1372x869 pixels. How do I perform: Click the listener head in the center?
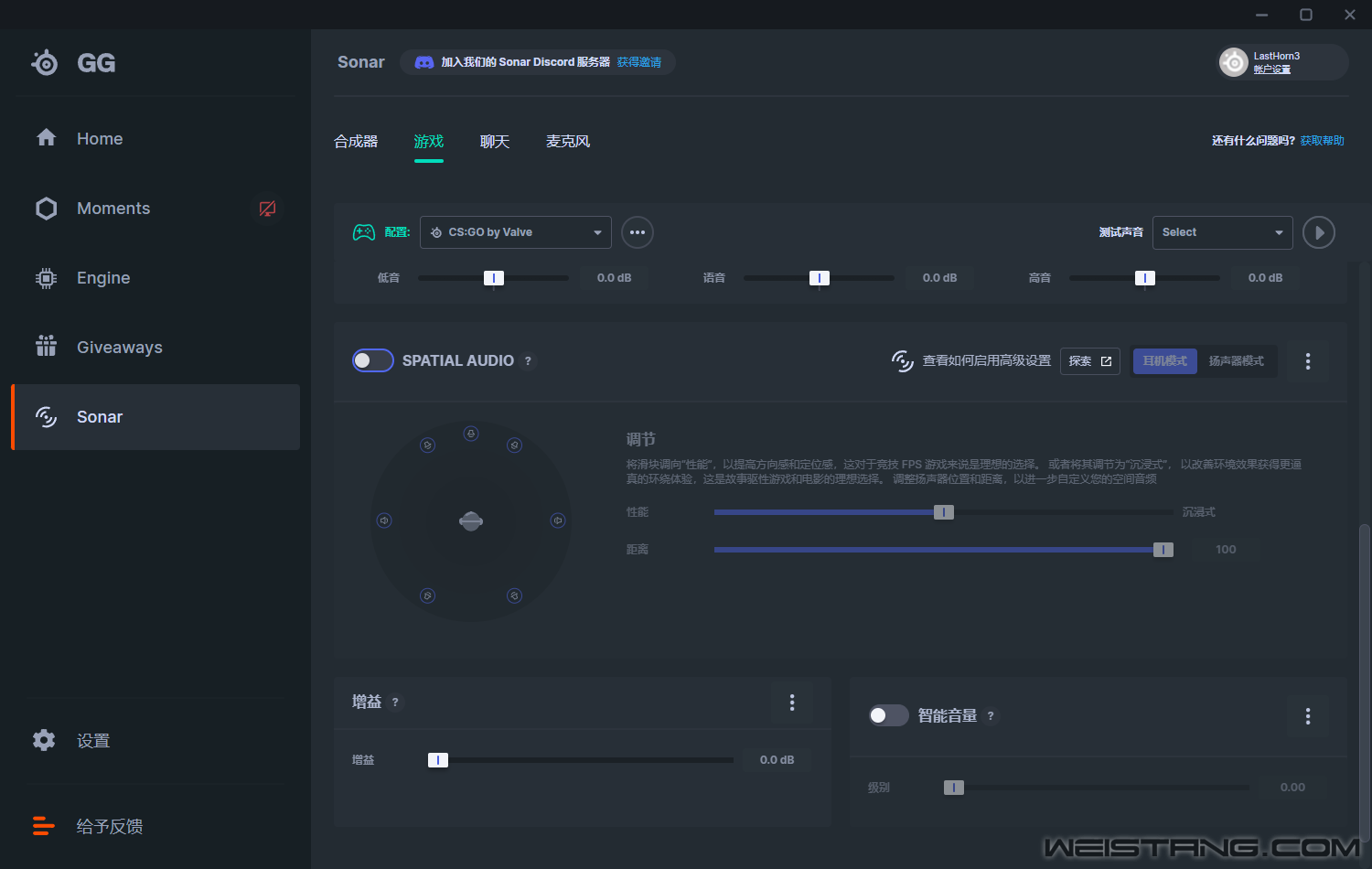(x=471, y=521)
